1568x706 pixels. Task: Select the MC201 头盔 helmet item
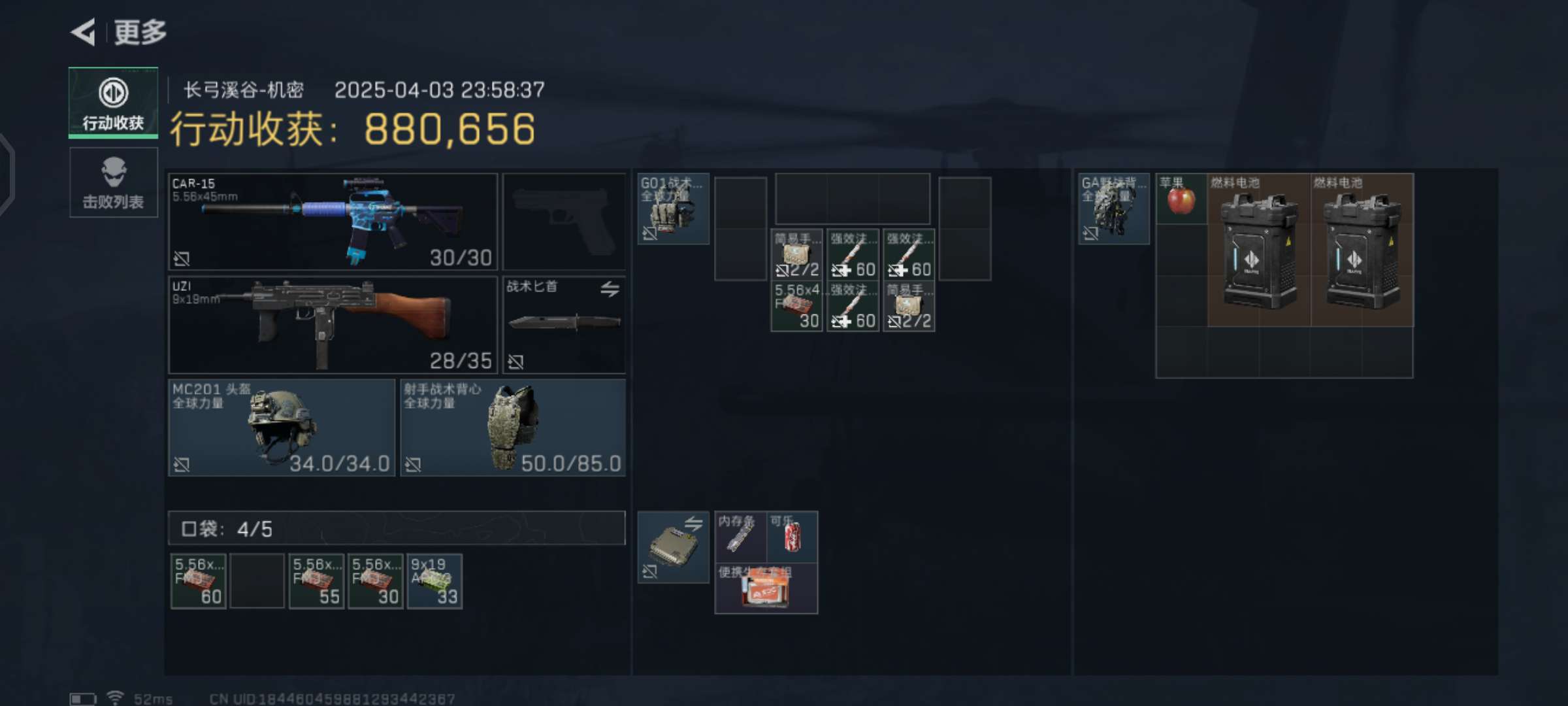click(x=282, y=428)
